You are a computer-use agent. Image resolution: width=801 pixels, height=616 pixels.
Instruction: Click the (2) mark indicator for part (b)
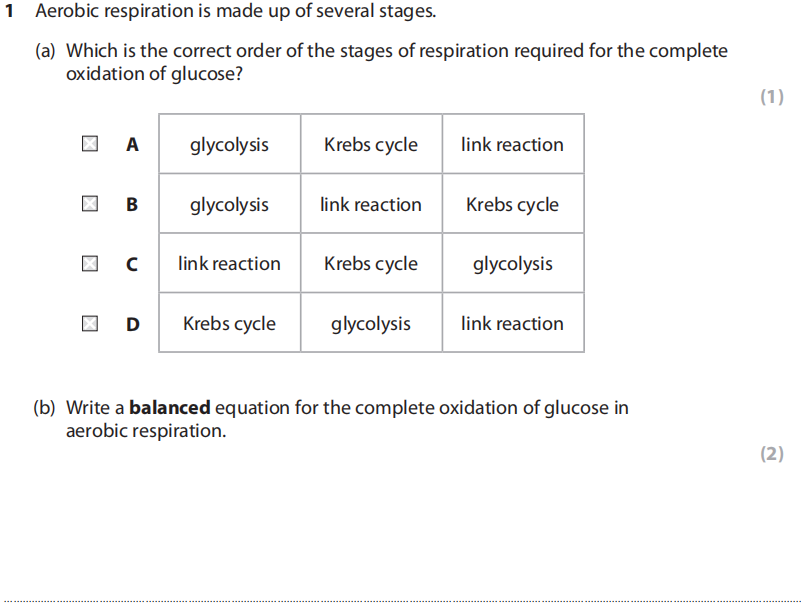(772, 454)
